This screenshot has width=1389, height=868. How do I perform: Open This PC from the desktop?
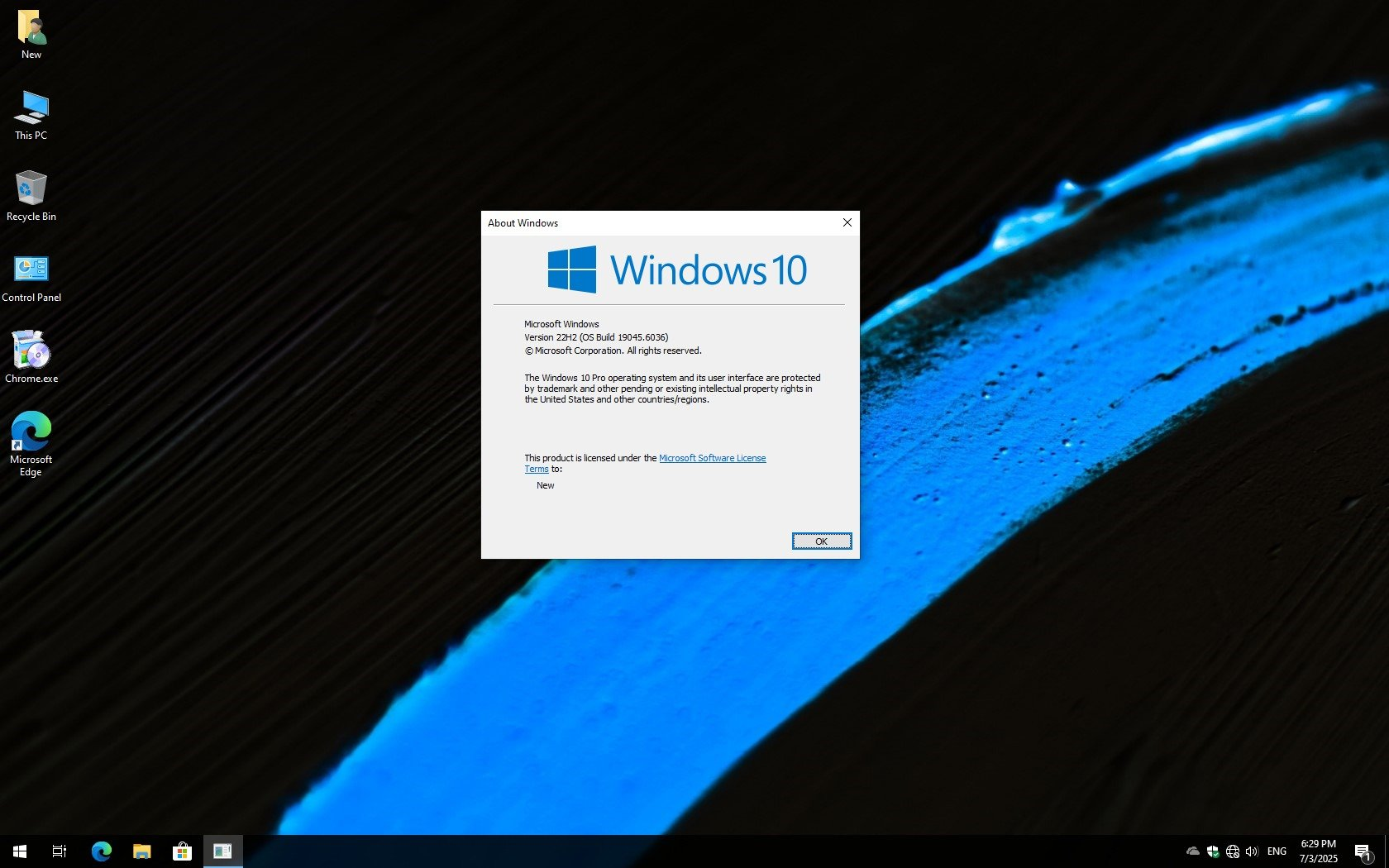(x=31, y=114)
